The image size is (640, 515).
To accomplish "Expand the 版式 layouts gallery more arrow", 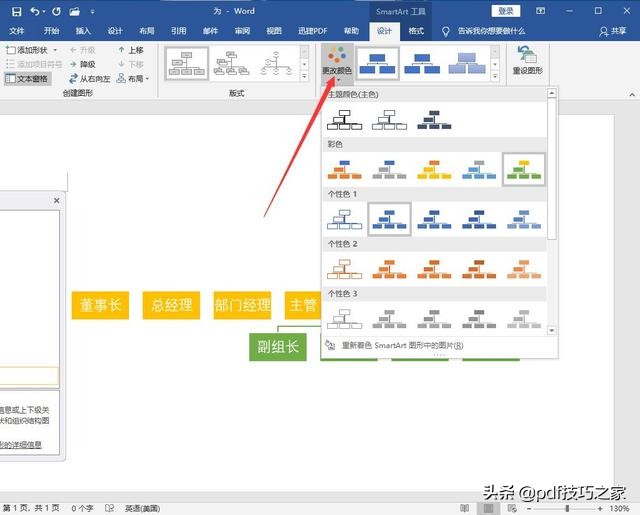I will point(304,77).
